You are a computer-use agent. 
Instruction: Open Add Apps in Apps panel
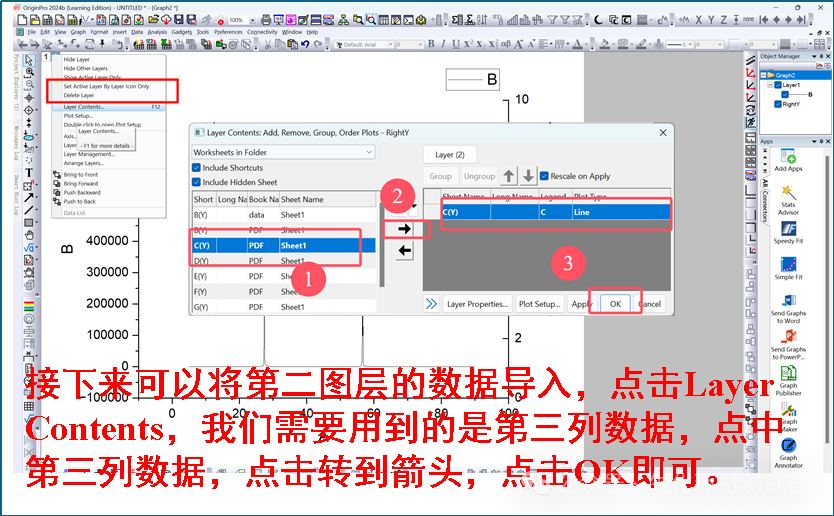pos(788,160)
